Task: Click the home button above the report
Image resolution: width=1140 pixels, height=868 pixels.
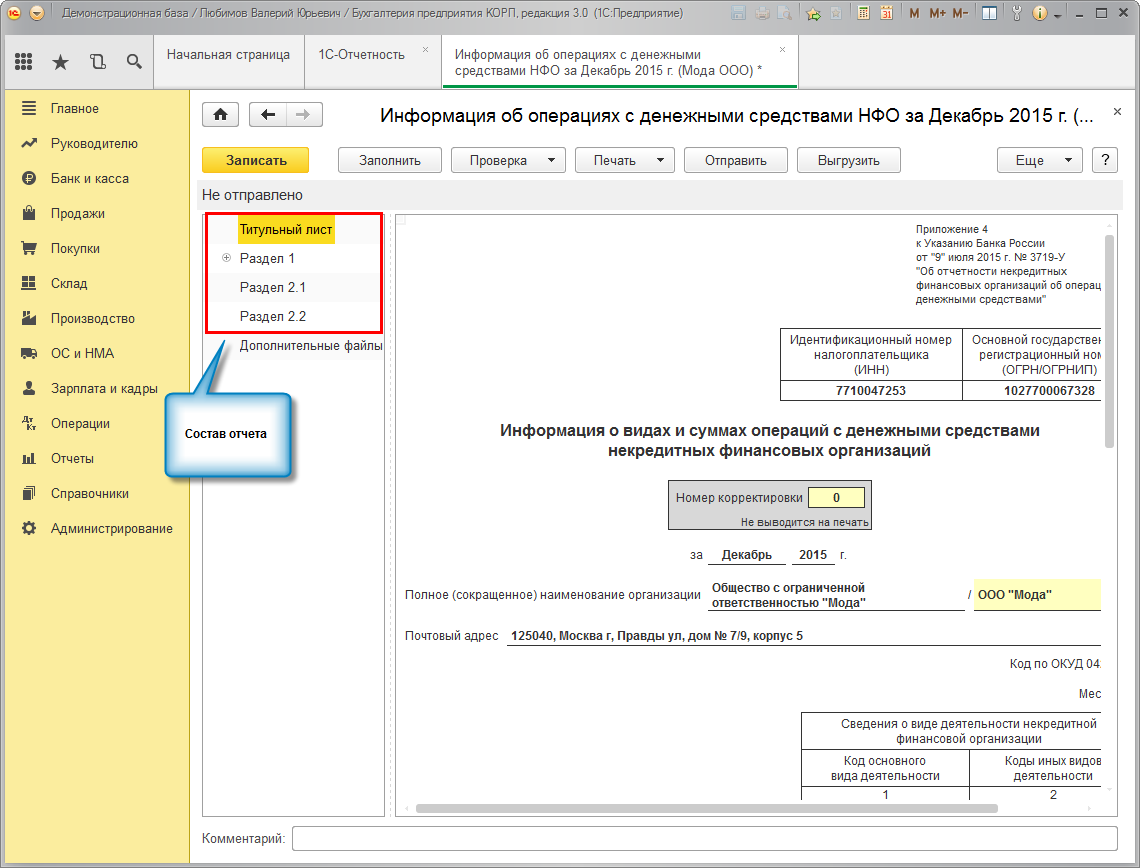Action: (x=220, y=115)
